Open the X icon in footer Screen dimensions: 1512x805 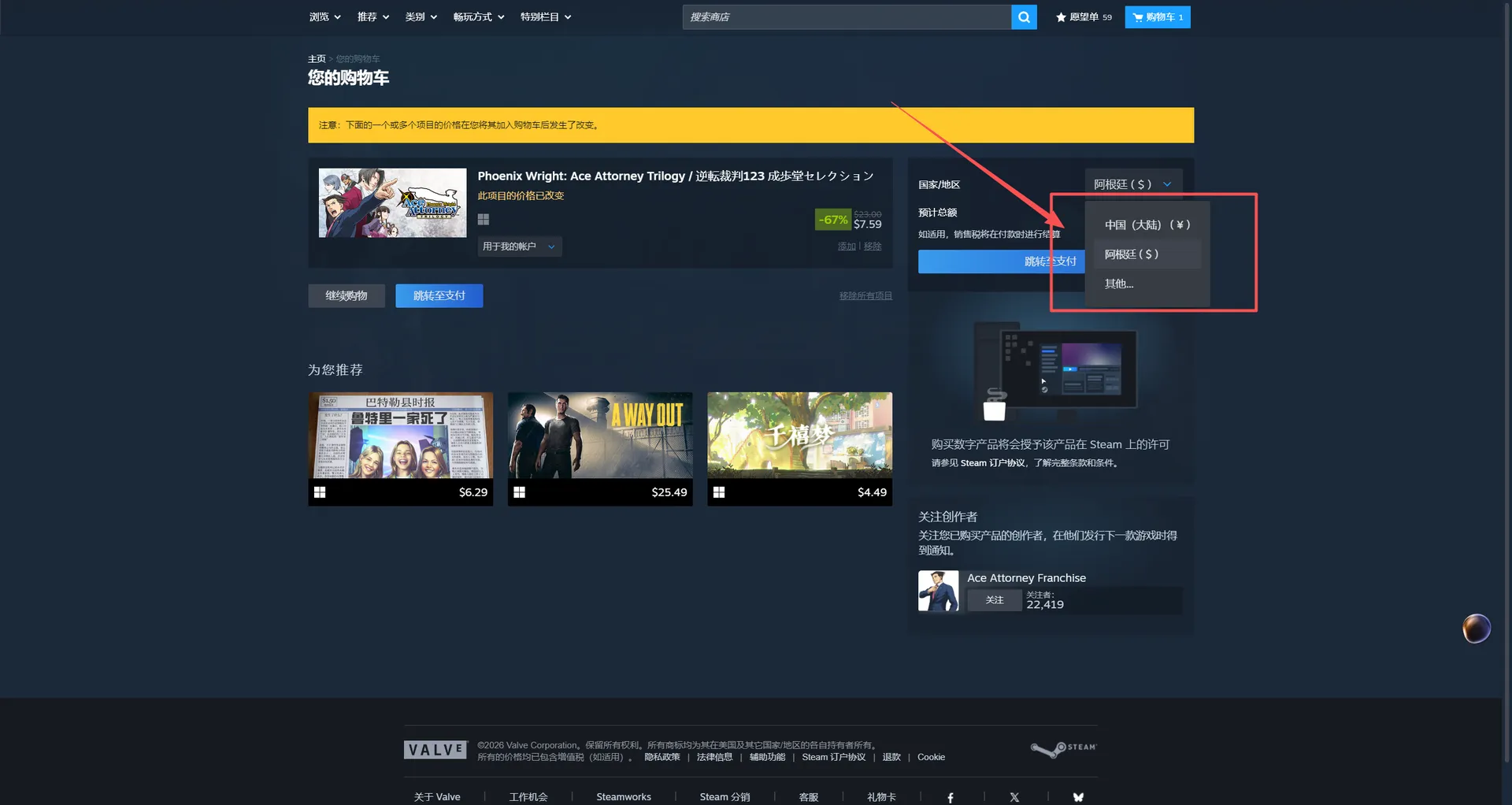[x=1014, y=797]
